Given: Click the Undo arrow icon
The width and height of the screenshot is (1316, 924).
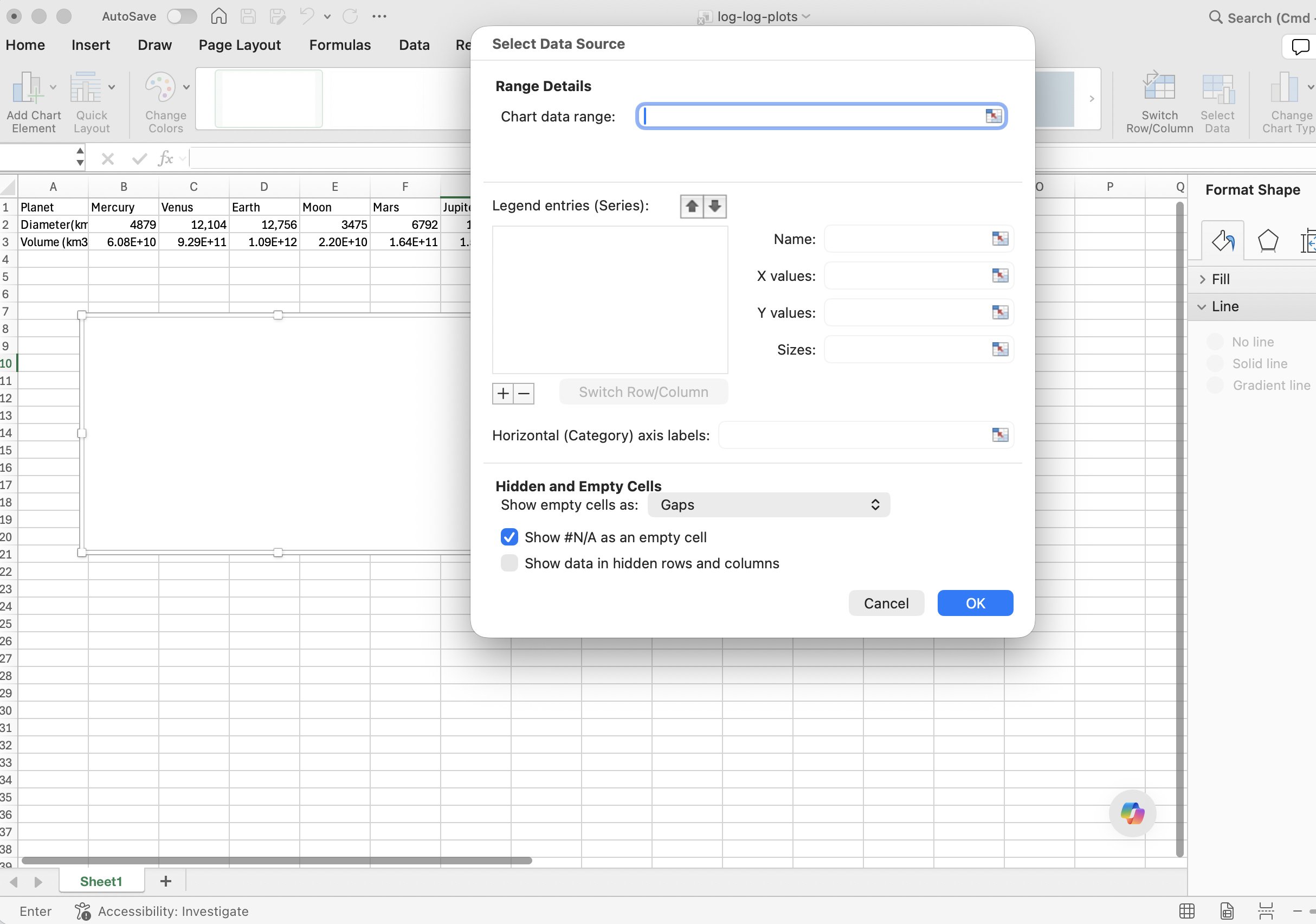Looking at the screenshot, I should 307,16.
